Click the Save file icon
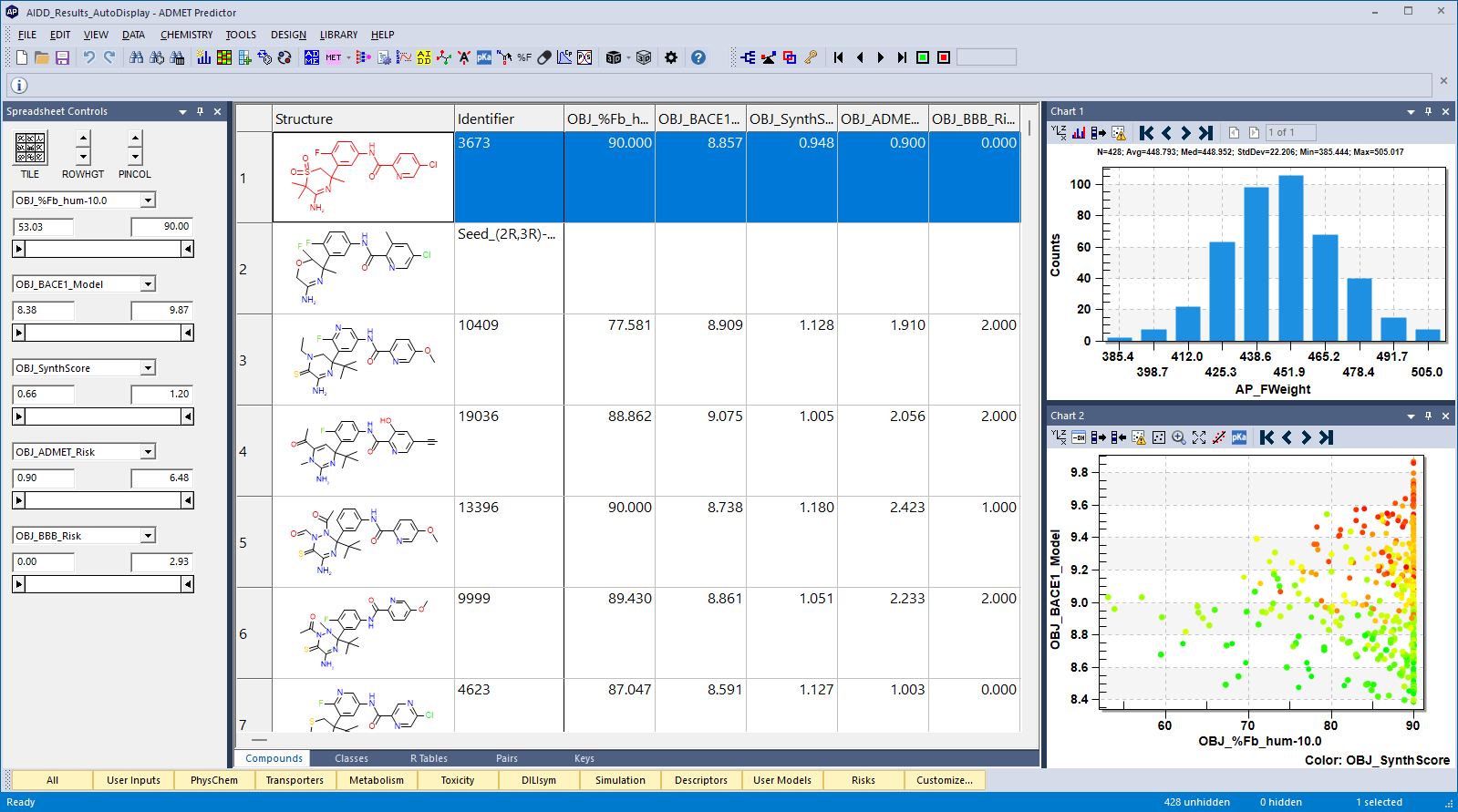1458x812 pixels. (62, 57)
